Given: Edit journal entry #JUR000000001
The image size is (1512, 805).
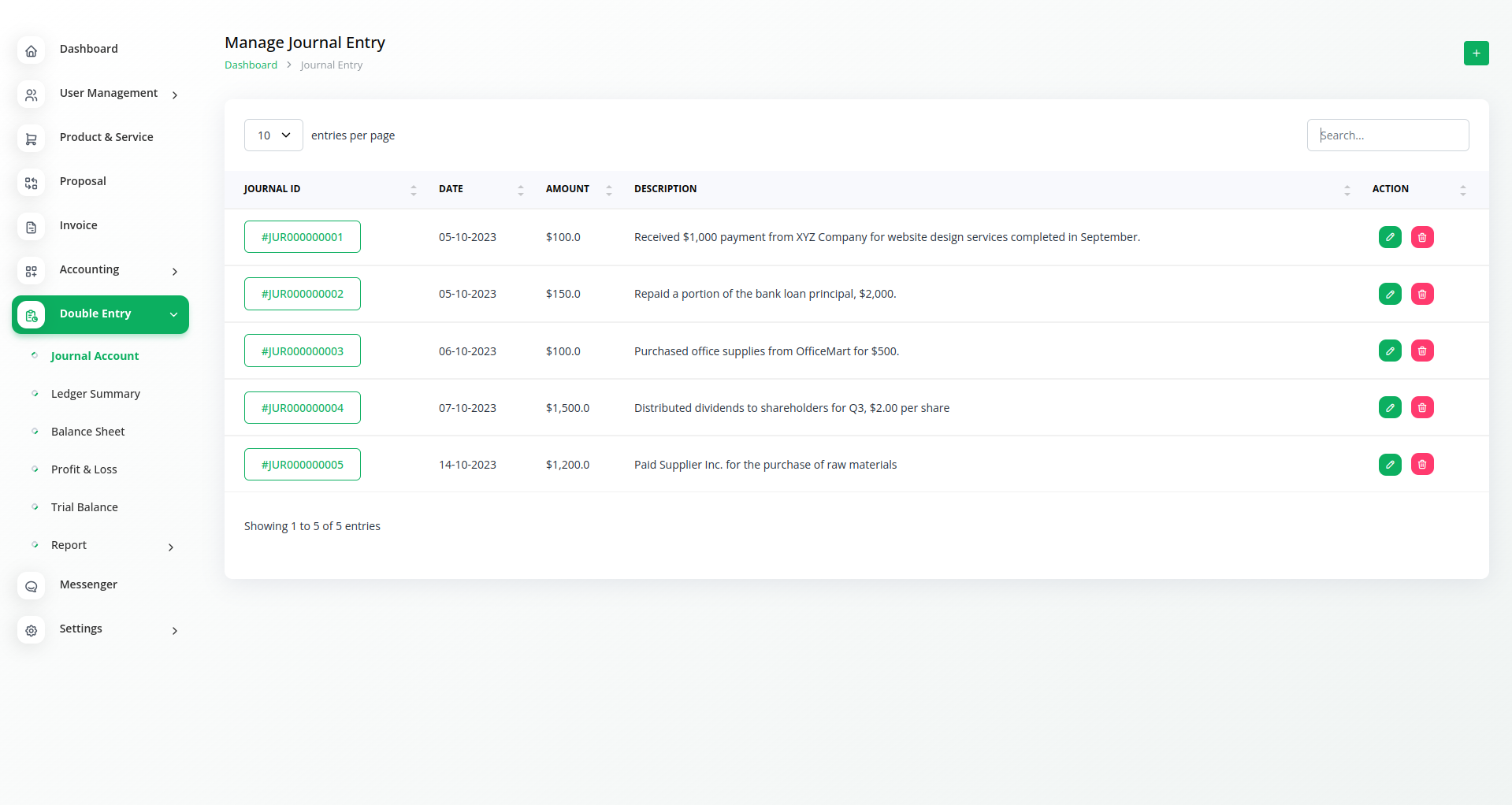Looking at the screenshot, I should 1390,237.
